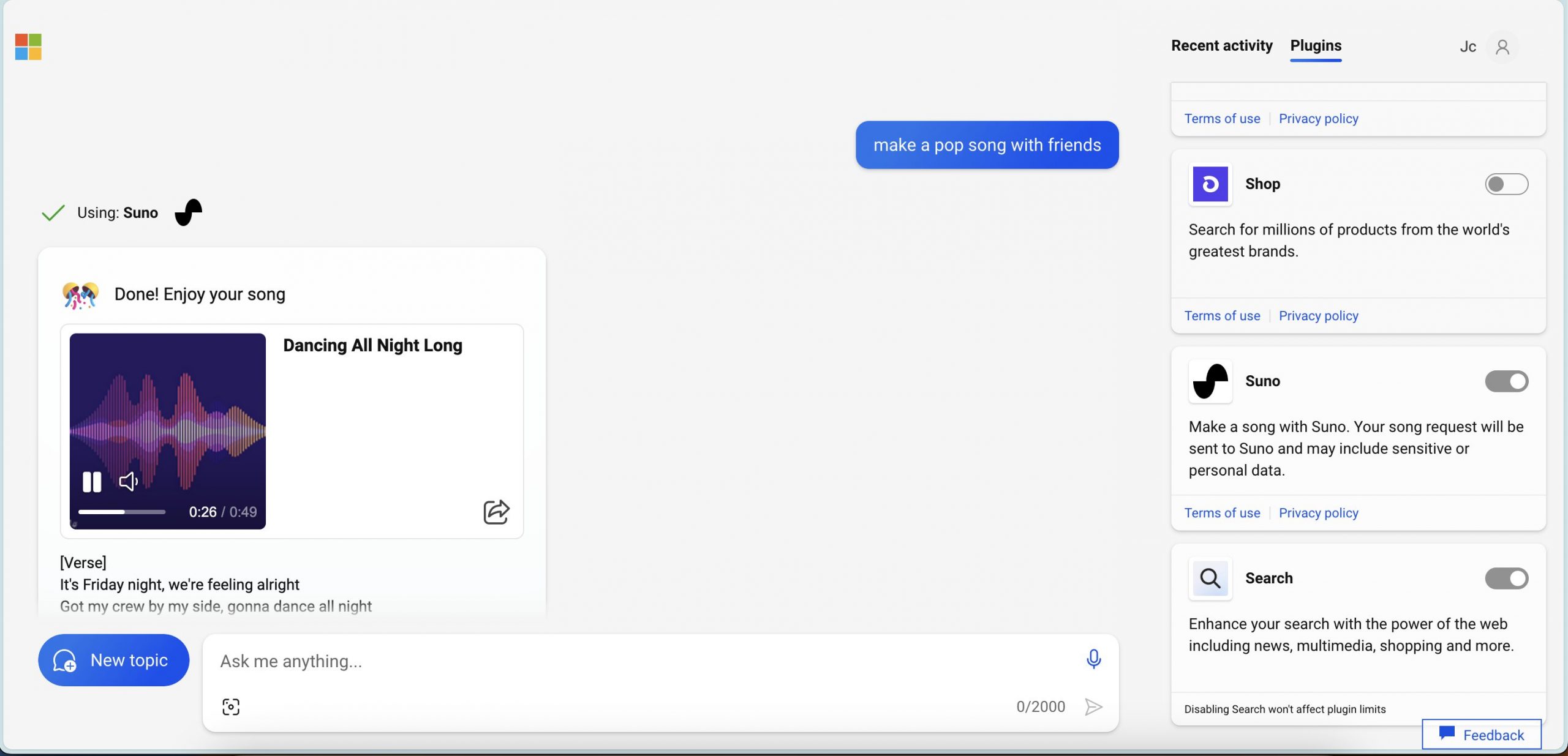Disable the Suno plugin toggle
This screenshot has width=1568, height=756.
point(1506,381)
